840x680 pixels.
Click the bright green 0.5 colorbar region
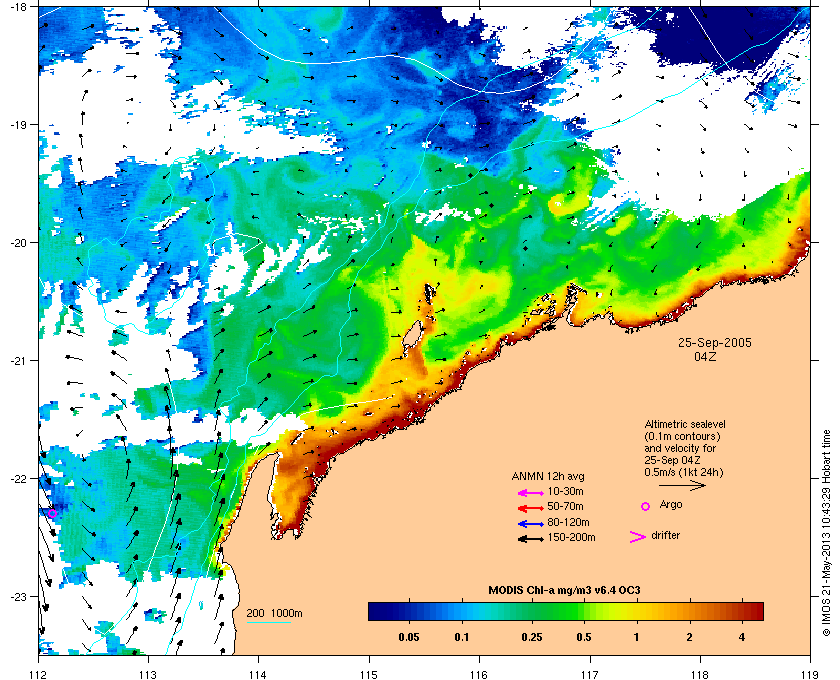[x=584, y=611]
